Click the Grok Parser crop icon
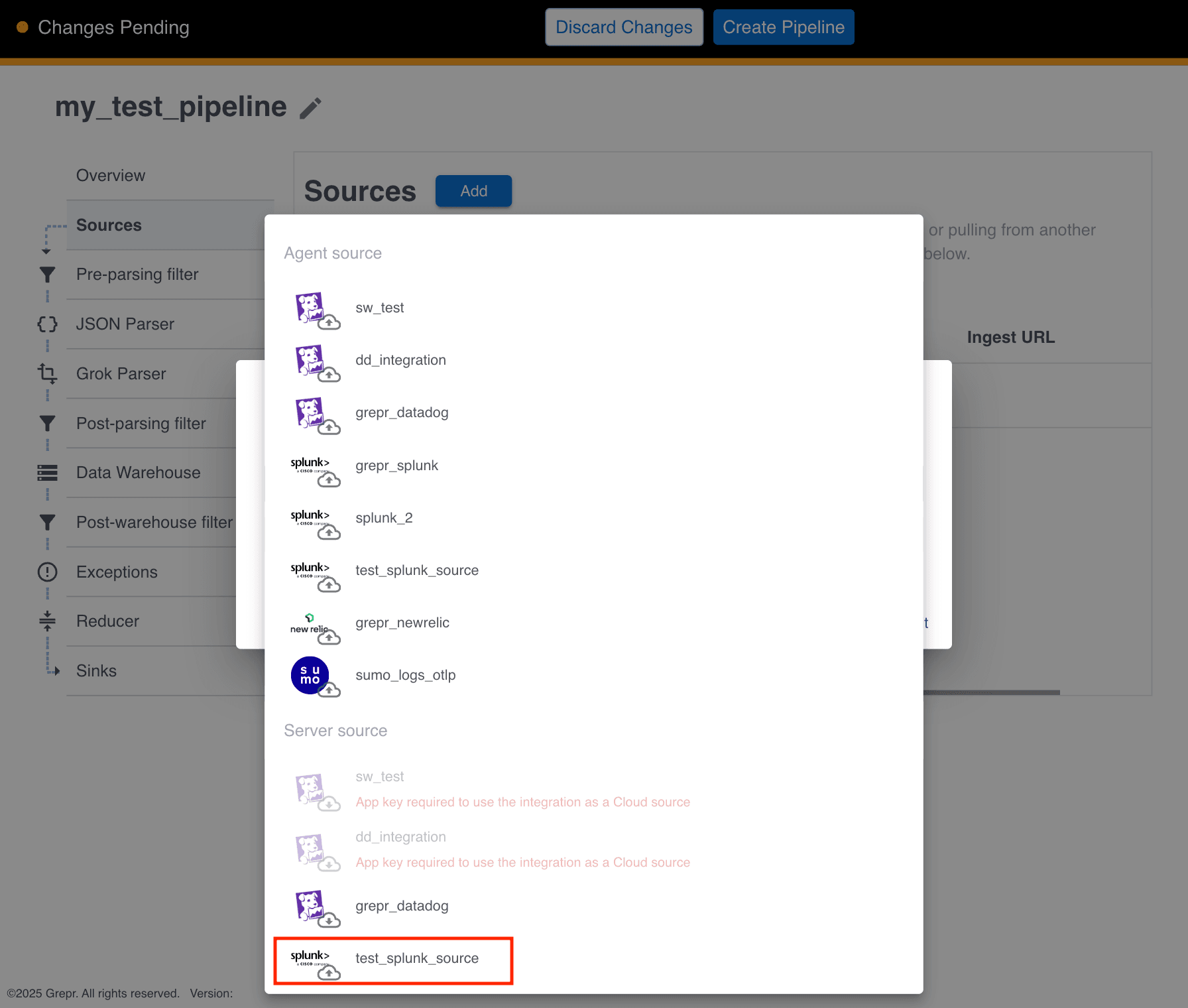 point(47,373)
